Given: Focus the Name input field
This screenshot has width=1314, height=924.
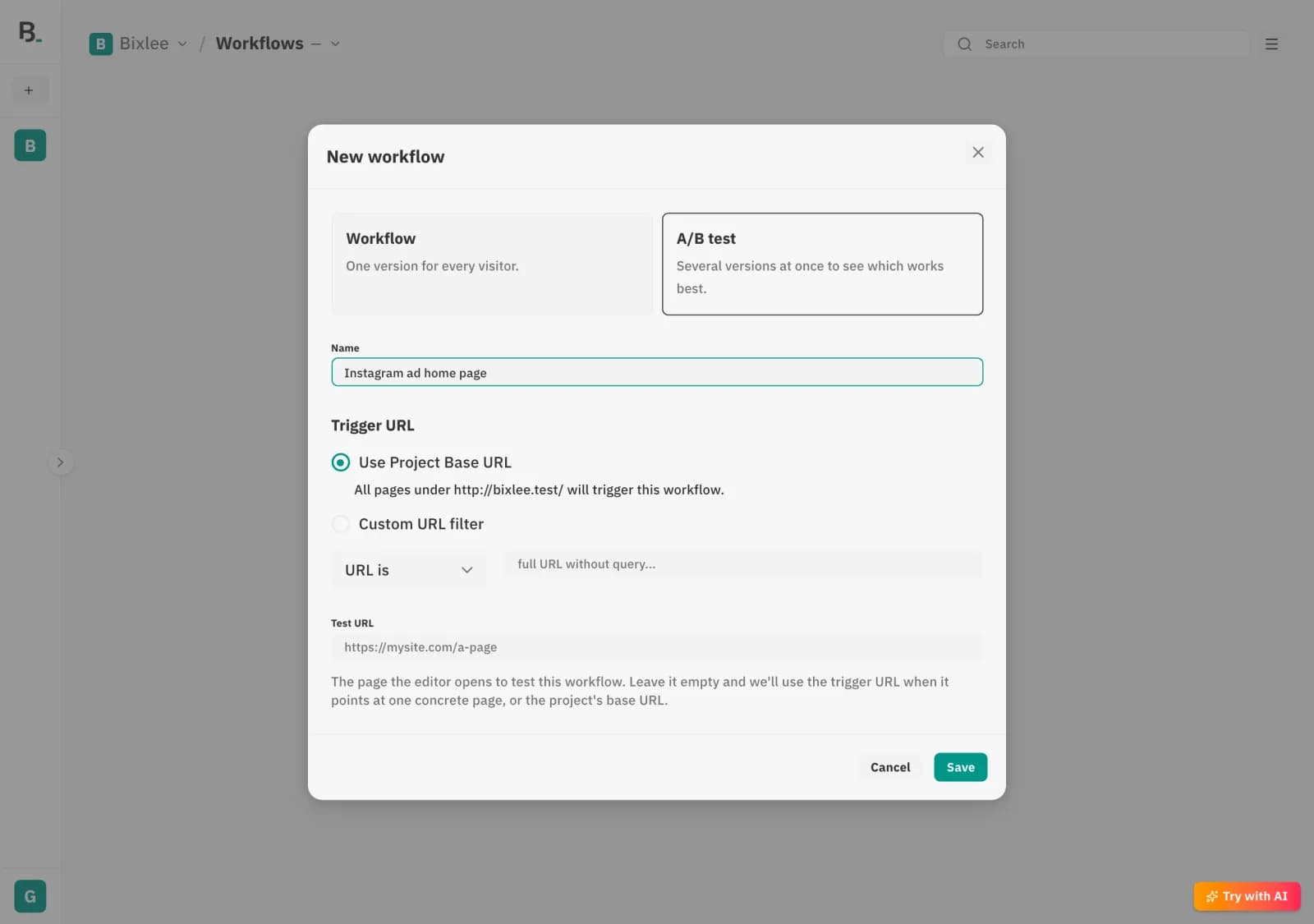Looking at the screenshot, I should [657, 372].
